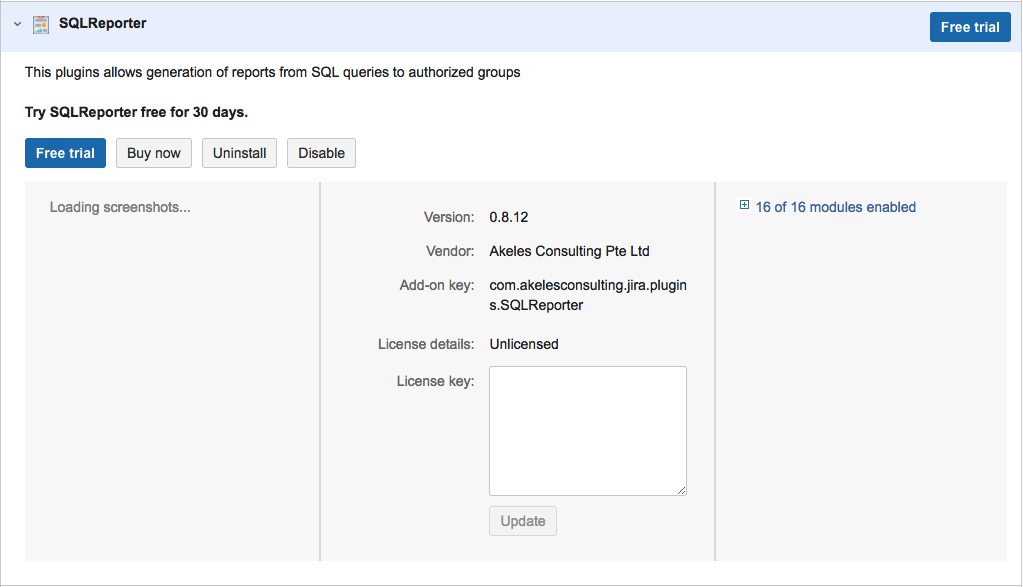Click the SQLReporter plugin icon
Screen dimensions: 1023x587
tap(42, 24)
